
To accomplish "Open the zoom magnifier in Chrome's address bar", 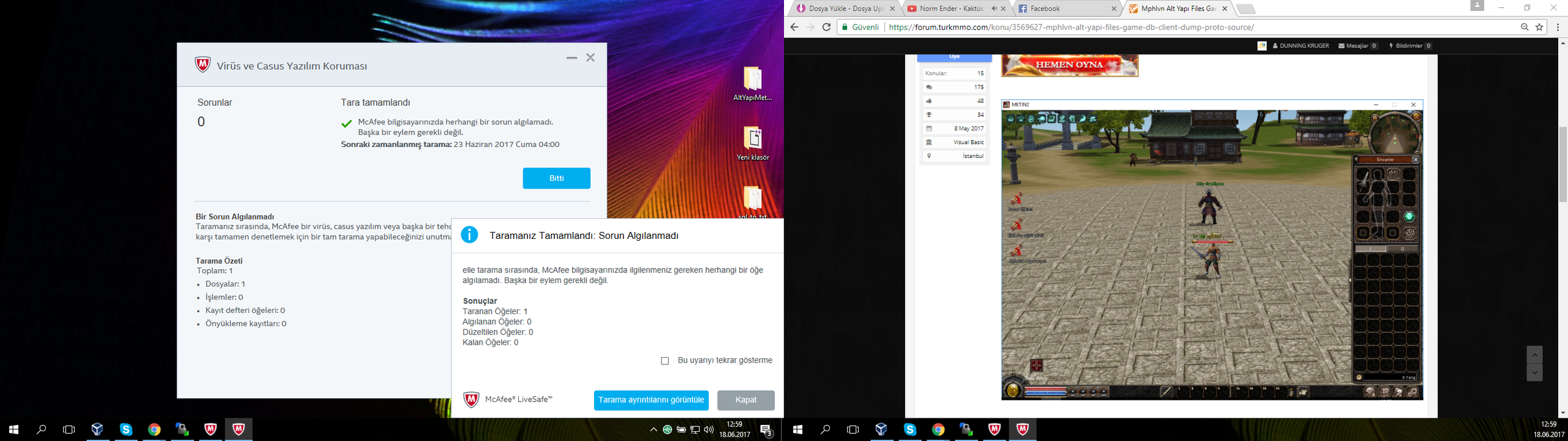I will (x=1525, y=27).
